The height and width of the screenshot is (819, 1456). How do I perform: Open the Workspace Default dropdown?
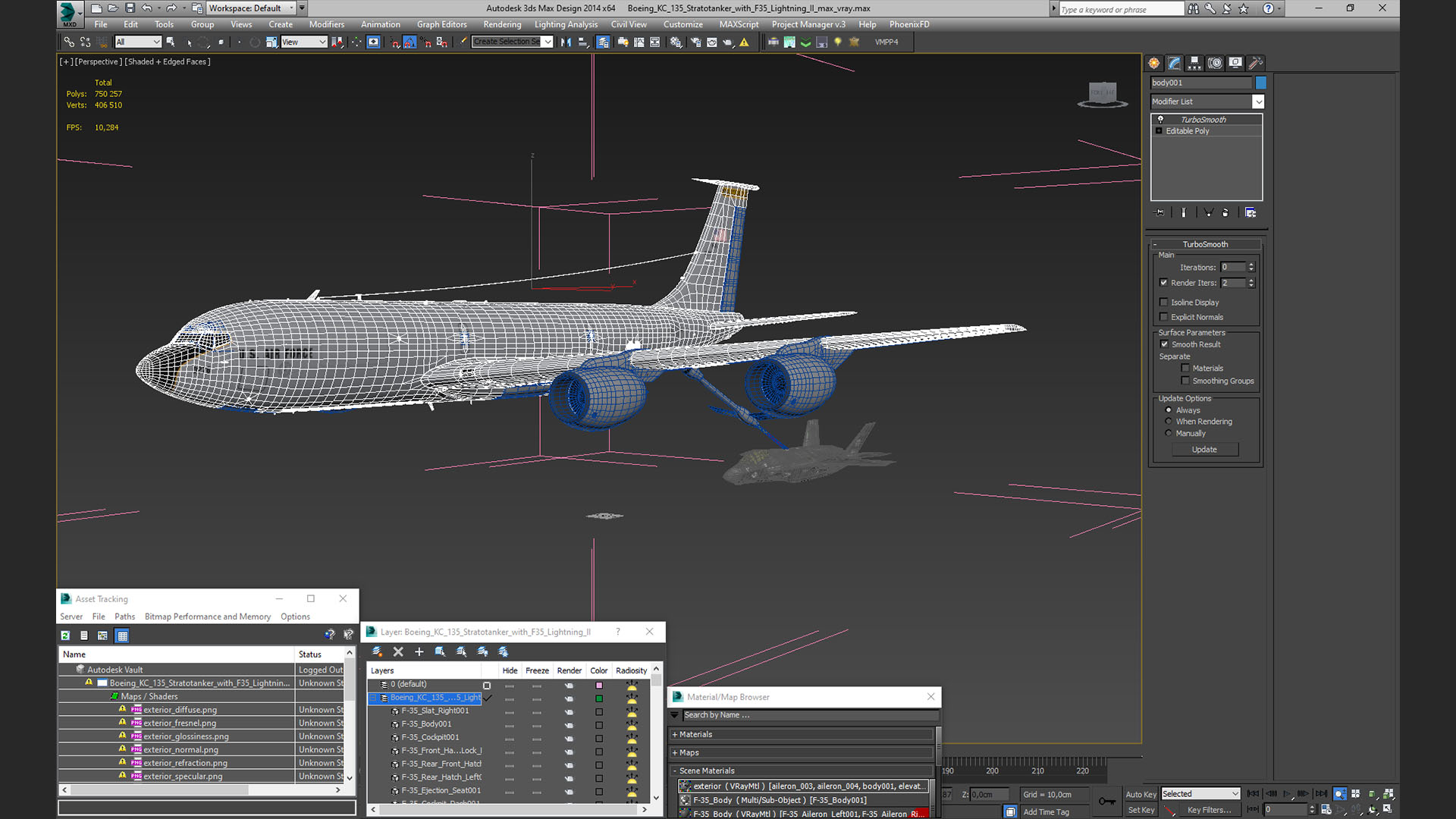click(x=252, y=8)
